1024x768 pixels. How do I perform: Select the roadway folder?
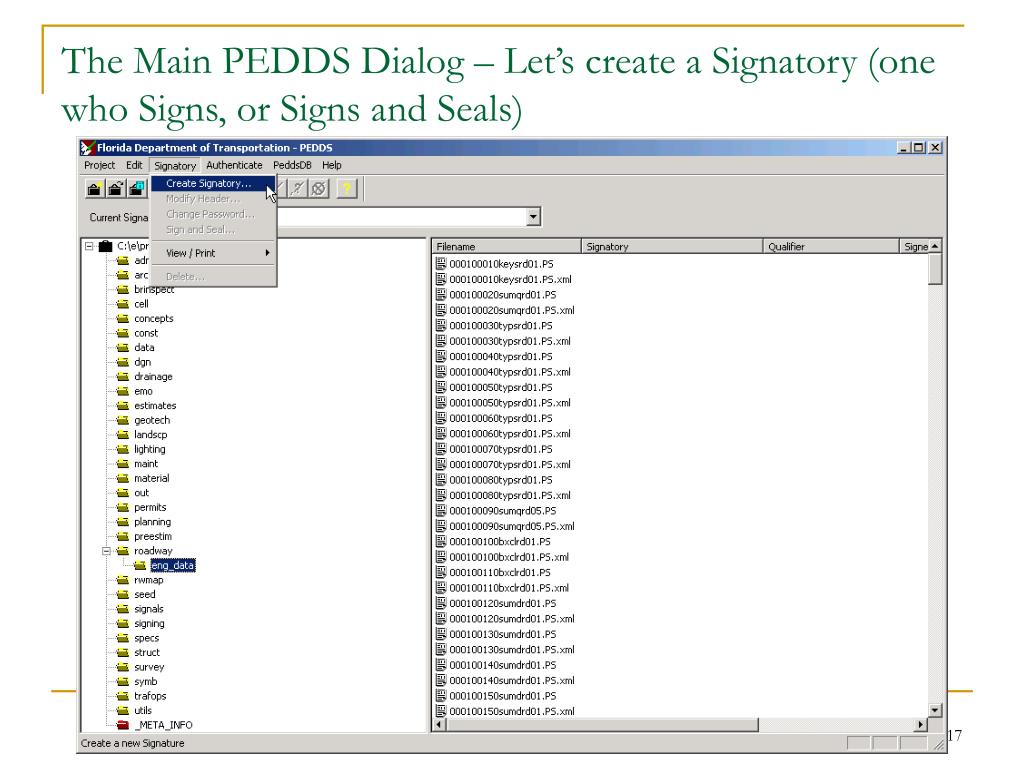(153, 551)
